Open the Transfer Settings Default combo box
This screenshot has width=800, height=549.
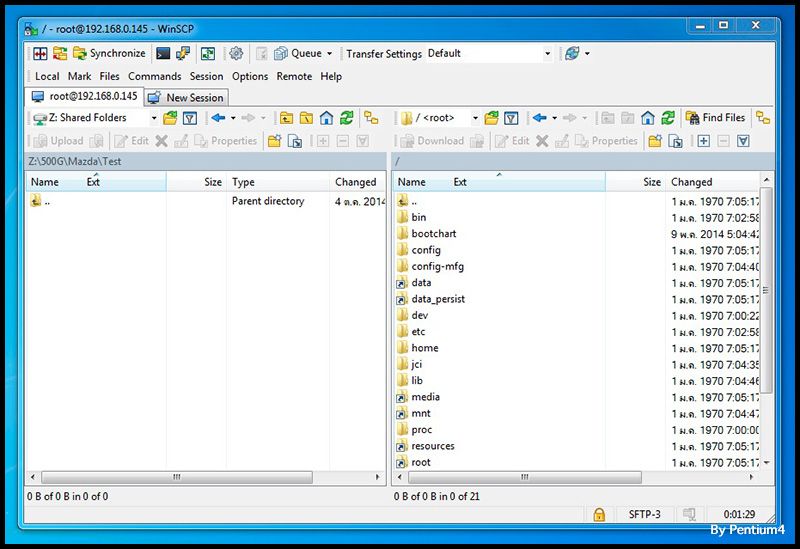(489, 53)
